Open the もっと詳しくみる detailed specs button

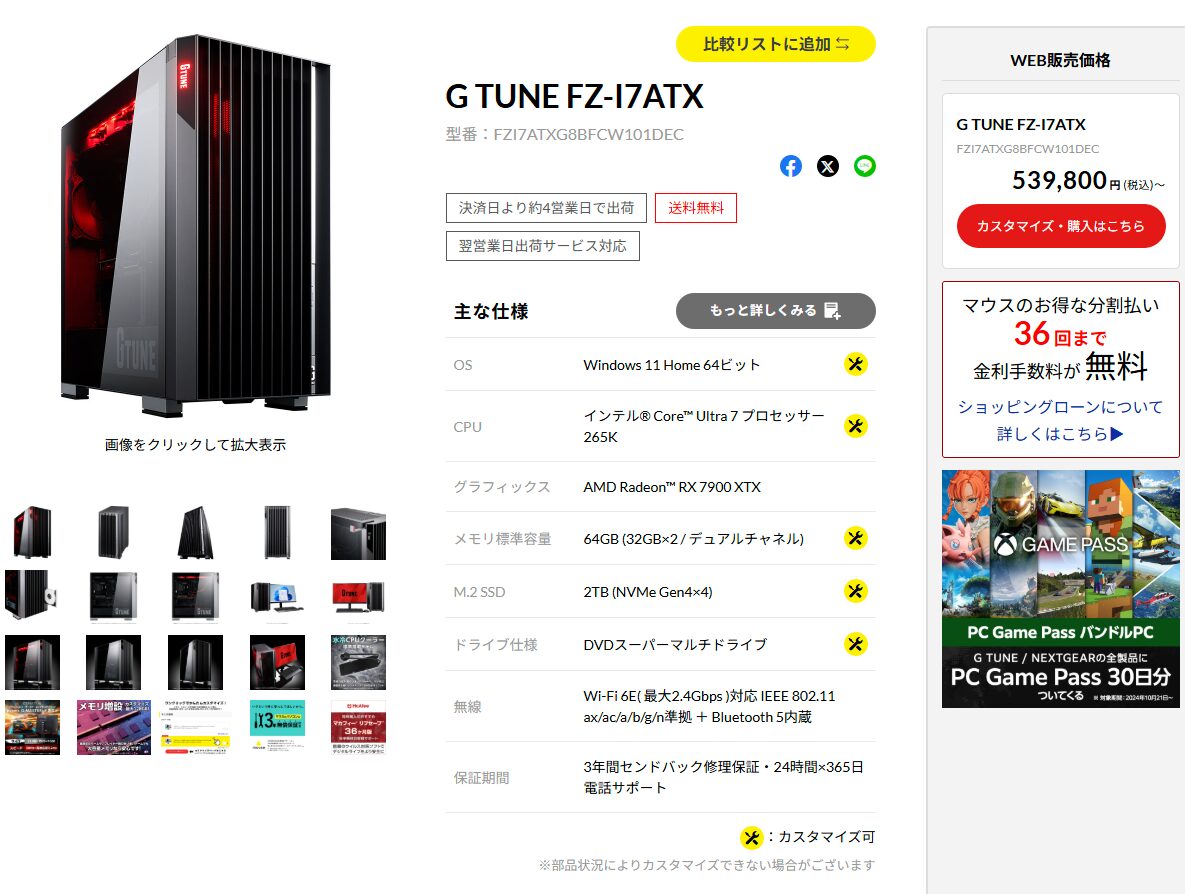(775, 311)
